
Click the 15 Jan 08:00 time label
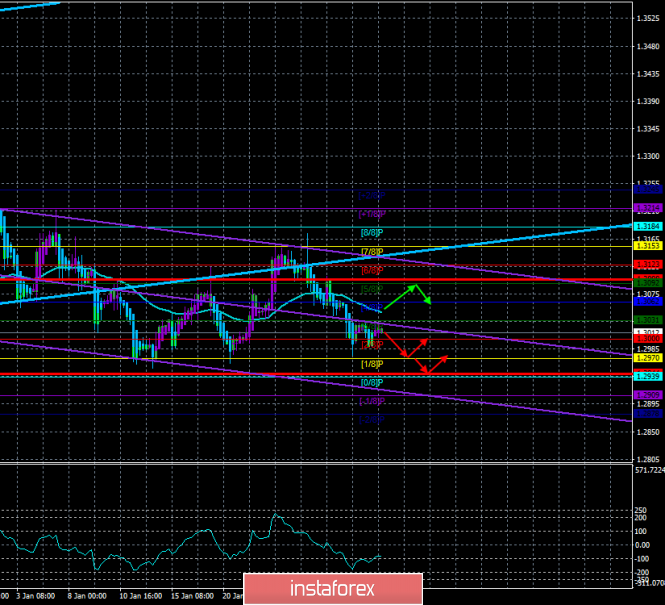192,596
